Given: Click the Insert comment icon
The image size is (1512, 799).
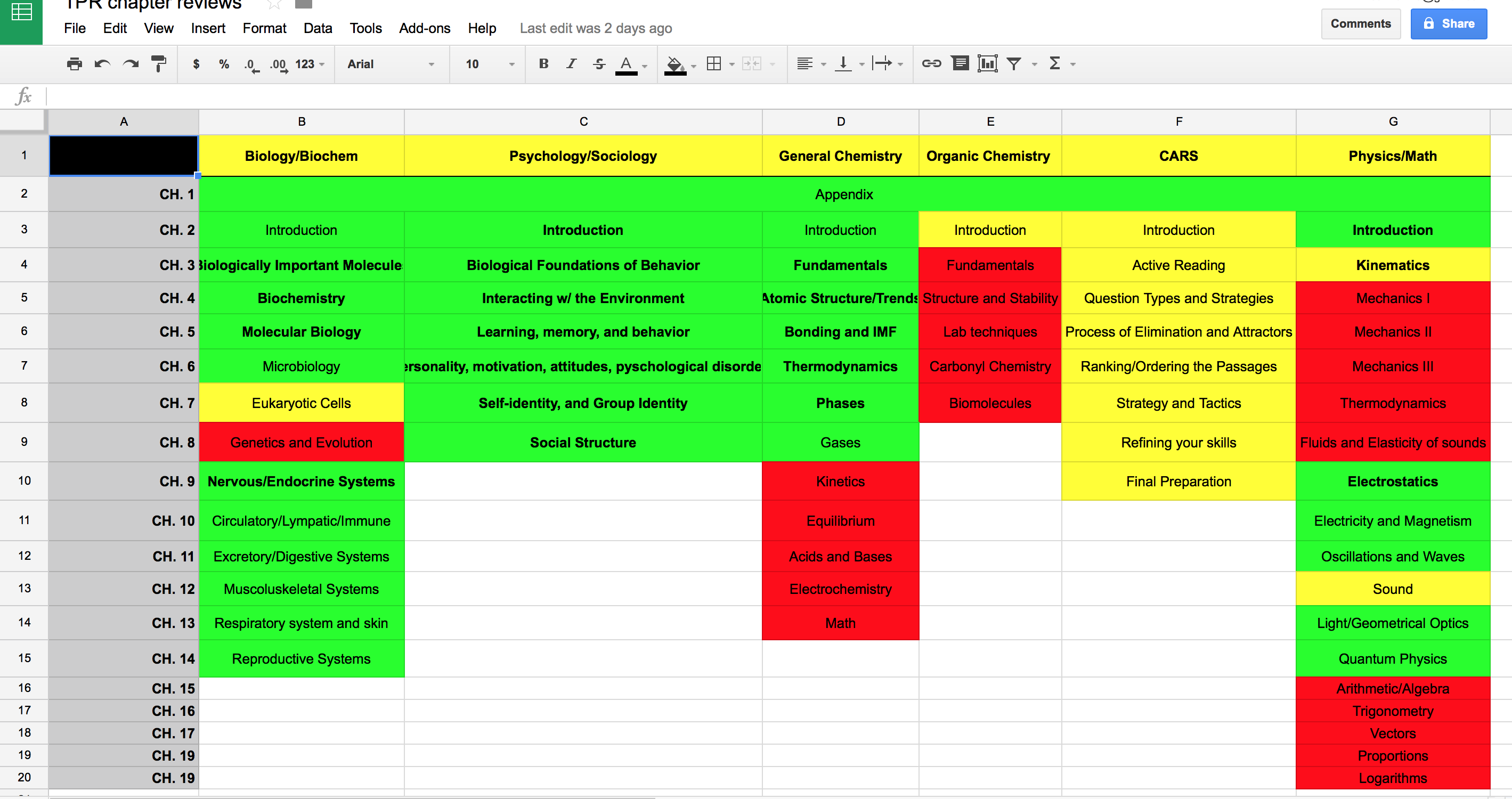Looking at the screenshot, I should [x=960, y=63].
